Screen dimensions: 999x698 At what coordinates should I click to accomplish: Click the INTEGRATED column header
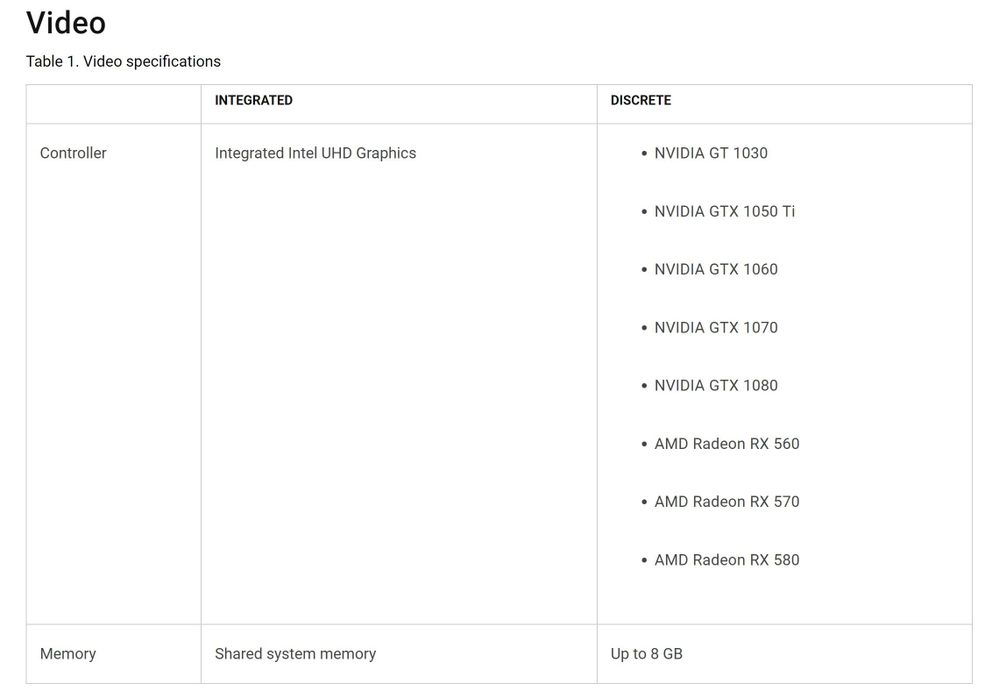click(254, 101)
